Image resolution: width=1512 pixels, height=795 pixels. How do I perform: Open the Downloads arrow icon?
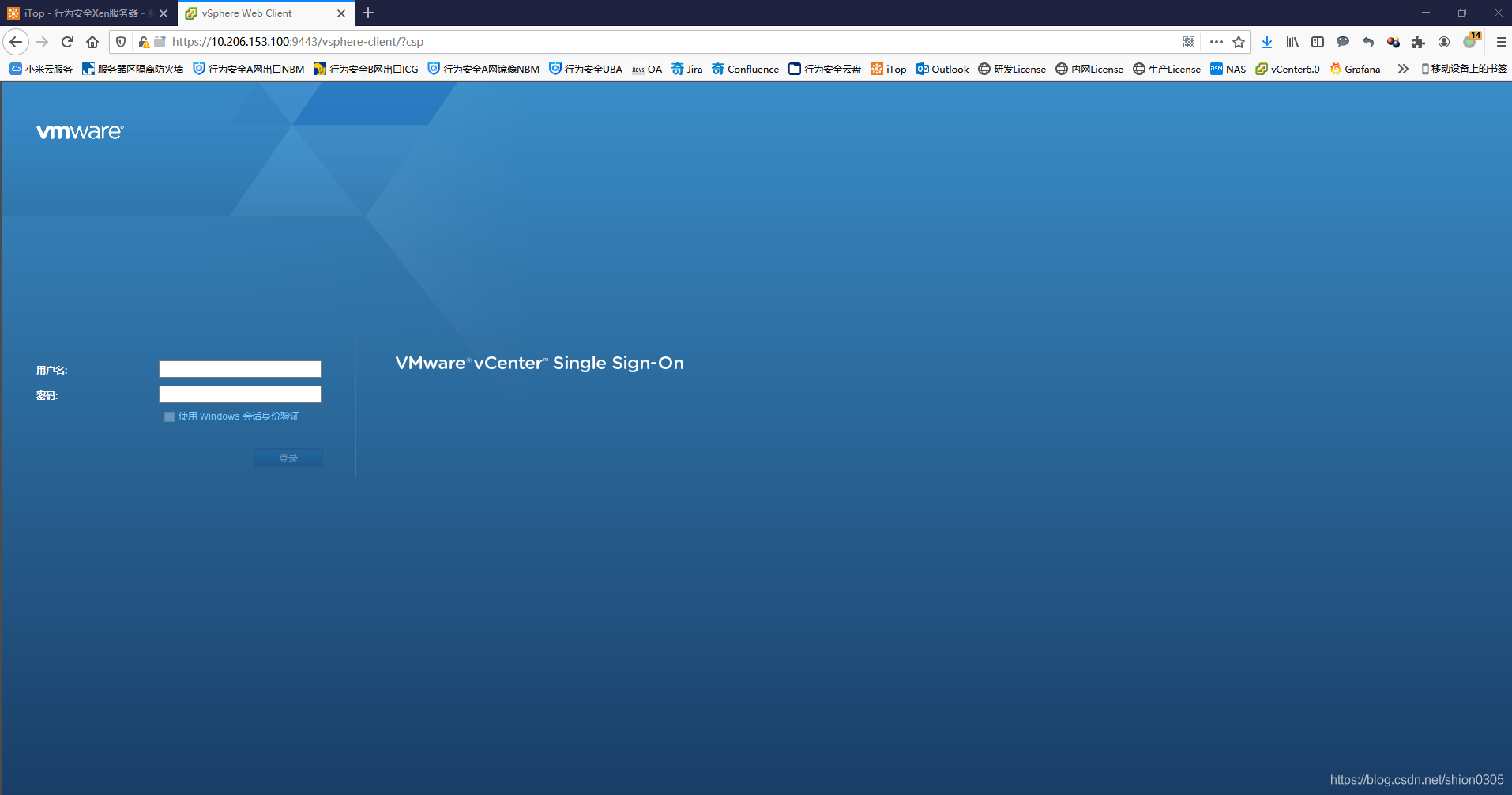point(1267,42)
